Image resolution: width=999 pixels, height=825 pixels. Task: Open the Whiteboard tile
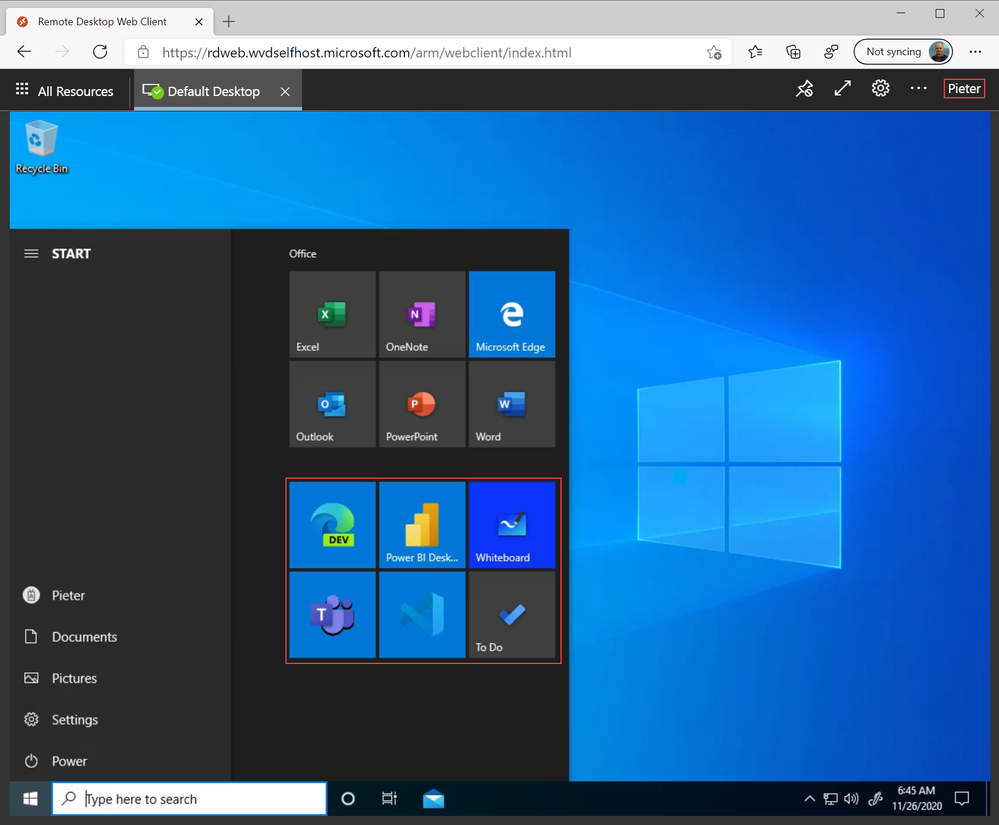pos(512,524)
